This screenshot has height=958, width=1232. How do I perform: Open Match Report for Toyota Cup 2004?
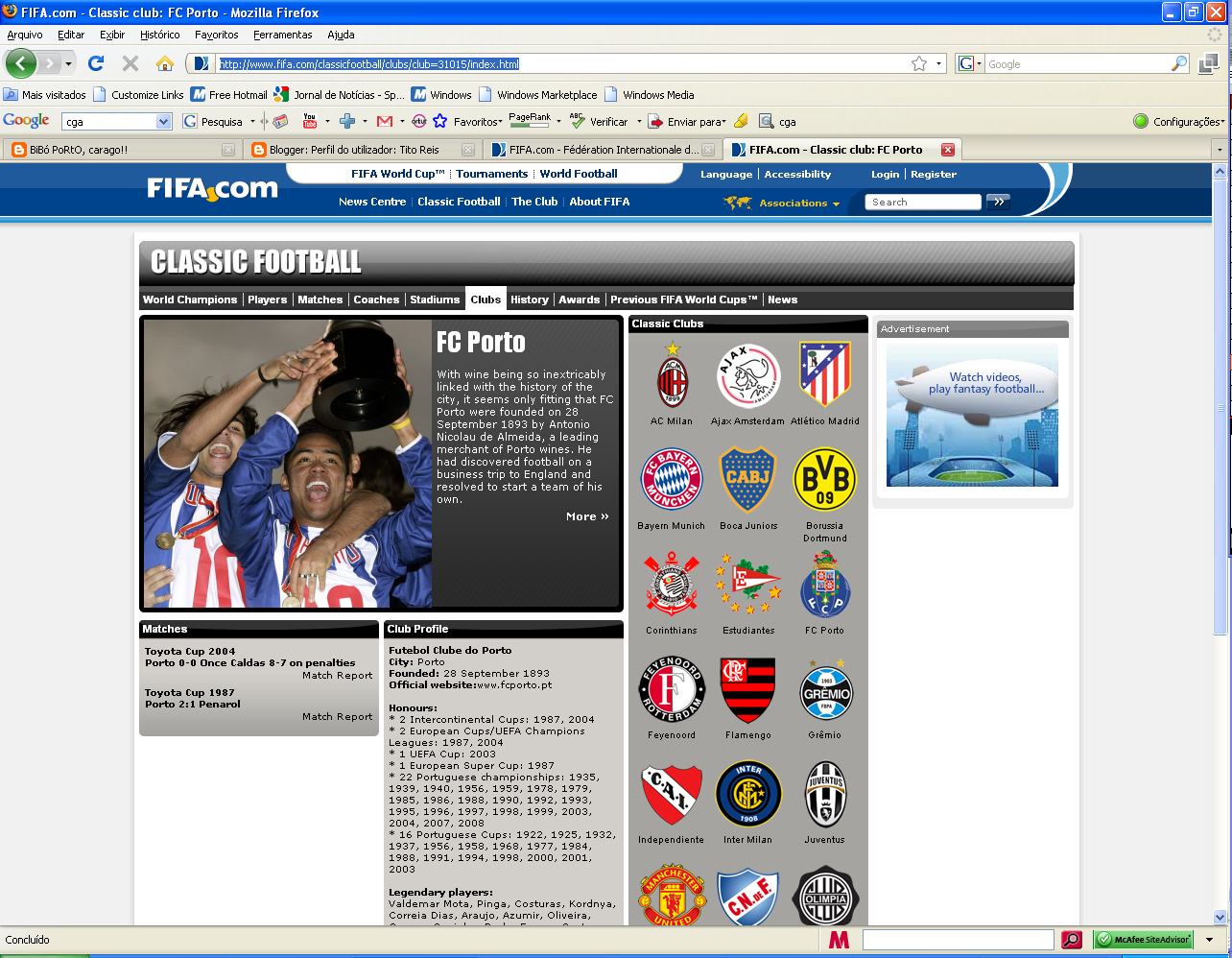pyautogui.click(x=337, y=676)
